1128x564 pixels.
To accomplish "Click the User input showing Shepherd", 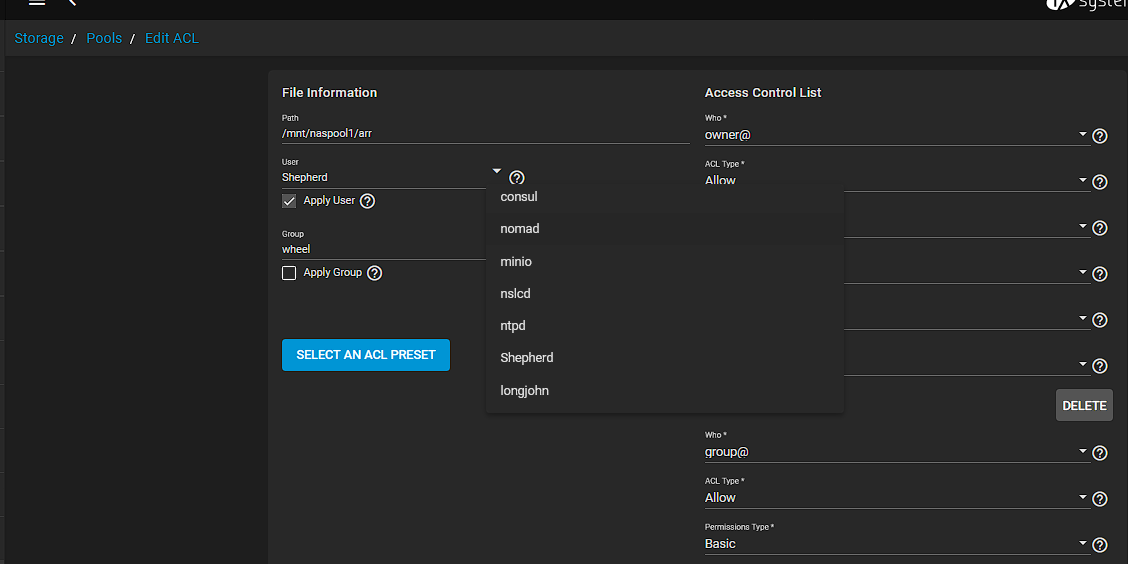I will [x=384, y=177].
